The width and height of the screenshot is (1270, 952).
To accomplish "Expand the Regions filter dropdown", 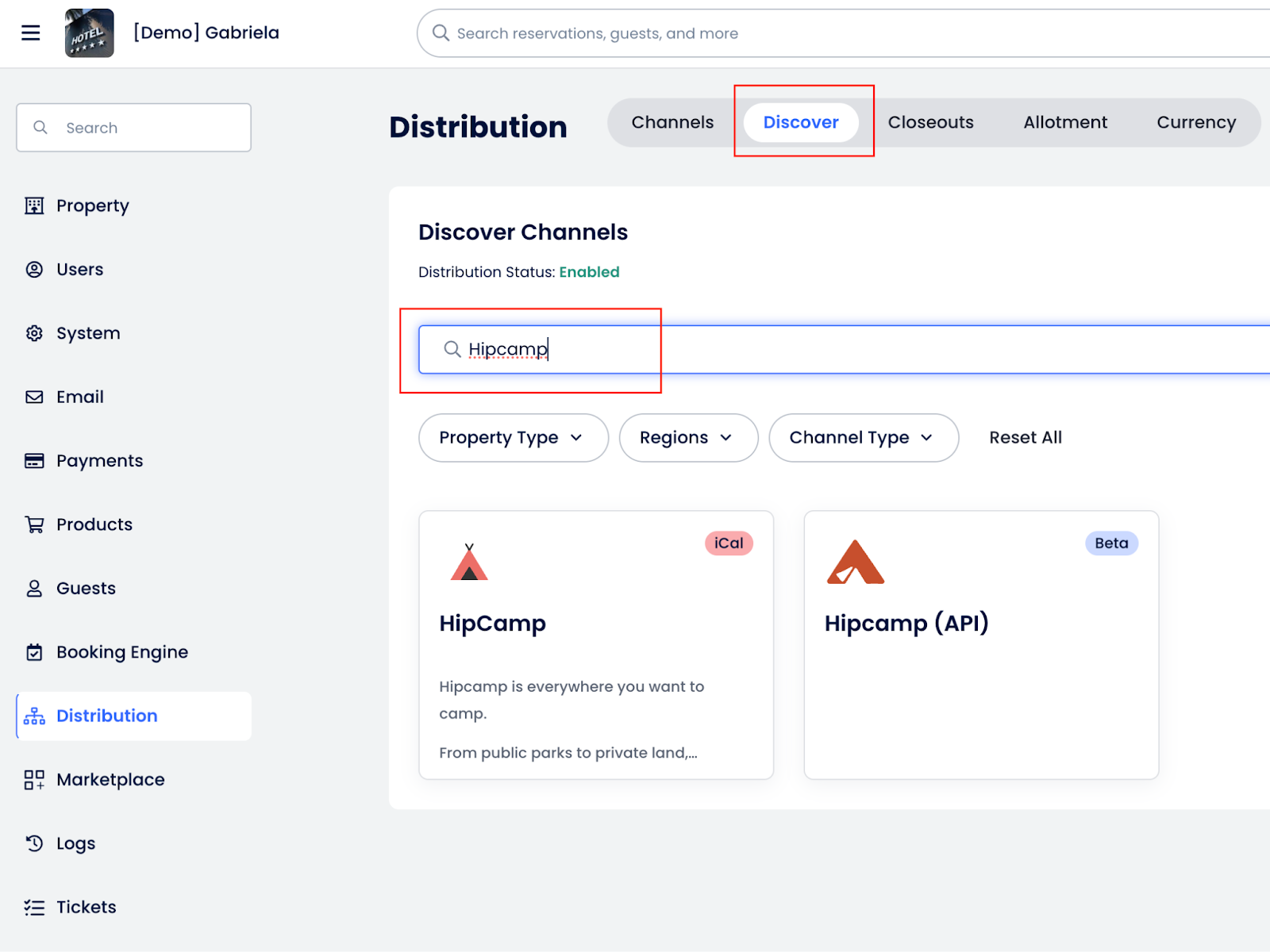I will [x=688, y=438].
